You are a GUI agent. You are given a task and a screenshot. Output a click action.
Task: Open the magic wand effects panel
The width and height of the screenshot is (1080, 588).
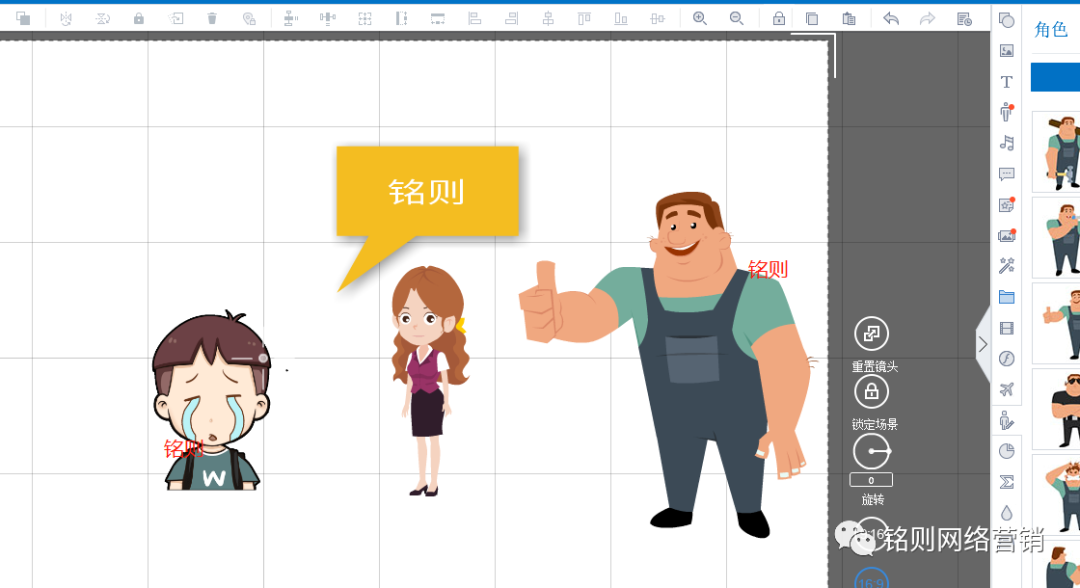pyautogui.click(x=1007, y=266)
